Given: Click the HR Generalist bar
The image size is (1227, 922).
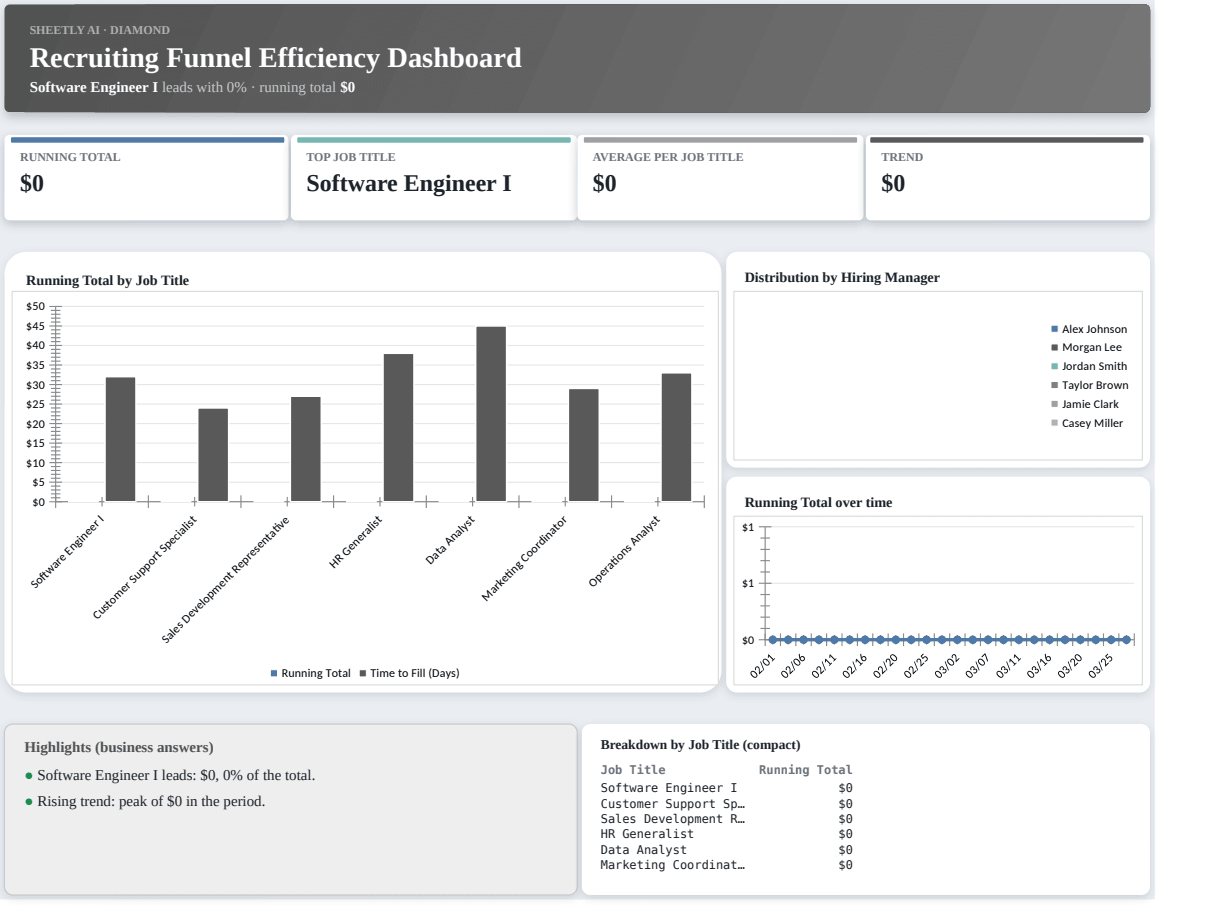Looking at the screenshot, I should [398, 427].
